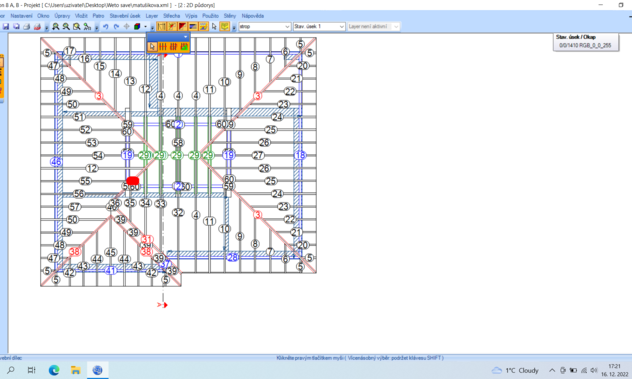Expand the floating palette title arrow
Image resolution: width=632 pixels, height=379 pixels.
pos(185,37)
